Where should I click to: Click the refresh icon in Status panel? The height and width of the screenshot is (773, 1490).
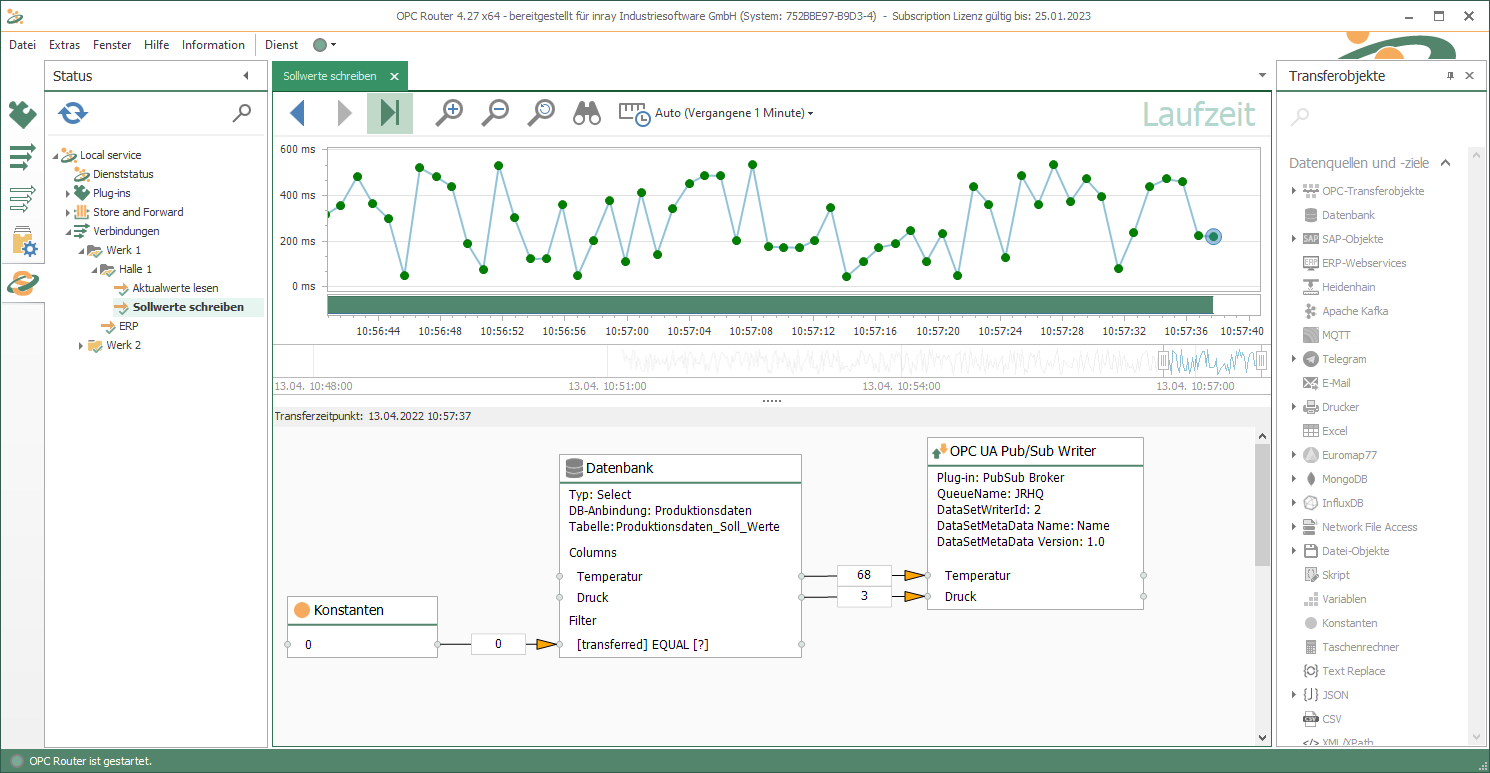(72, 113)
